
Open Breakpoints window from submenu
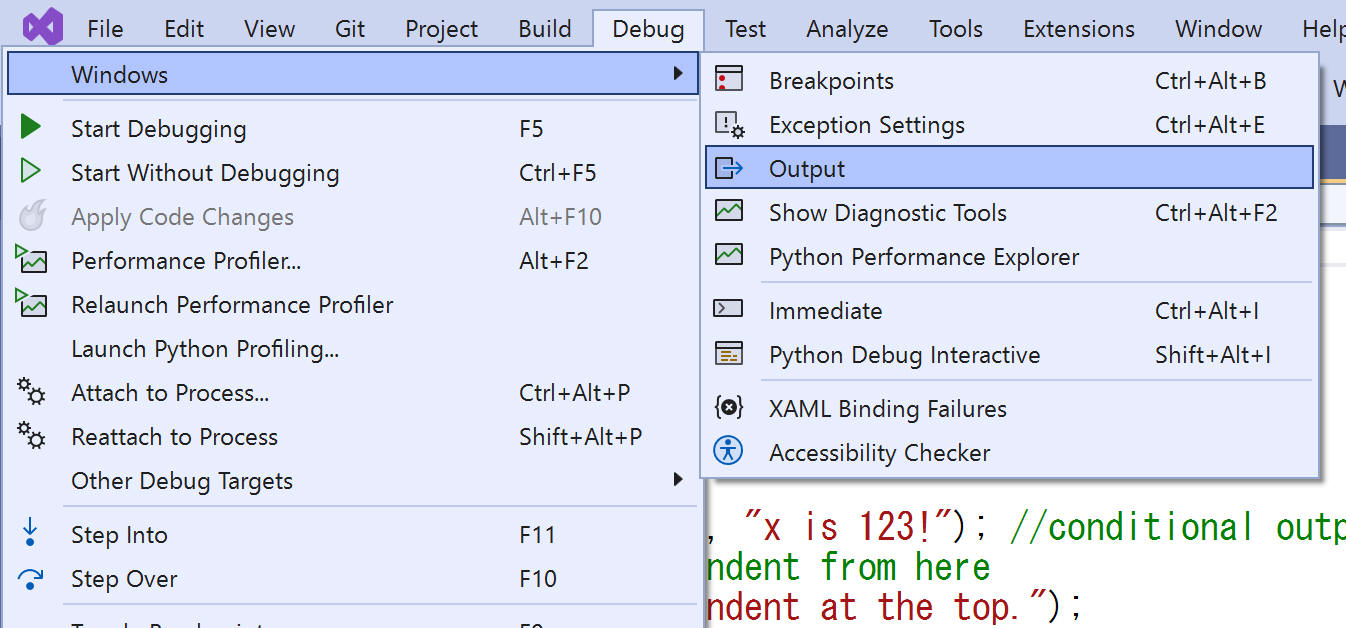pyautogui.click(x=1009, y=80)
